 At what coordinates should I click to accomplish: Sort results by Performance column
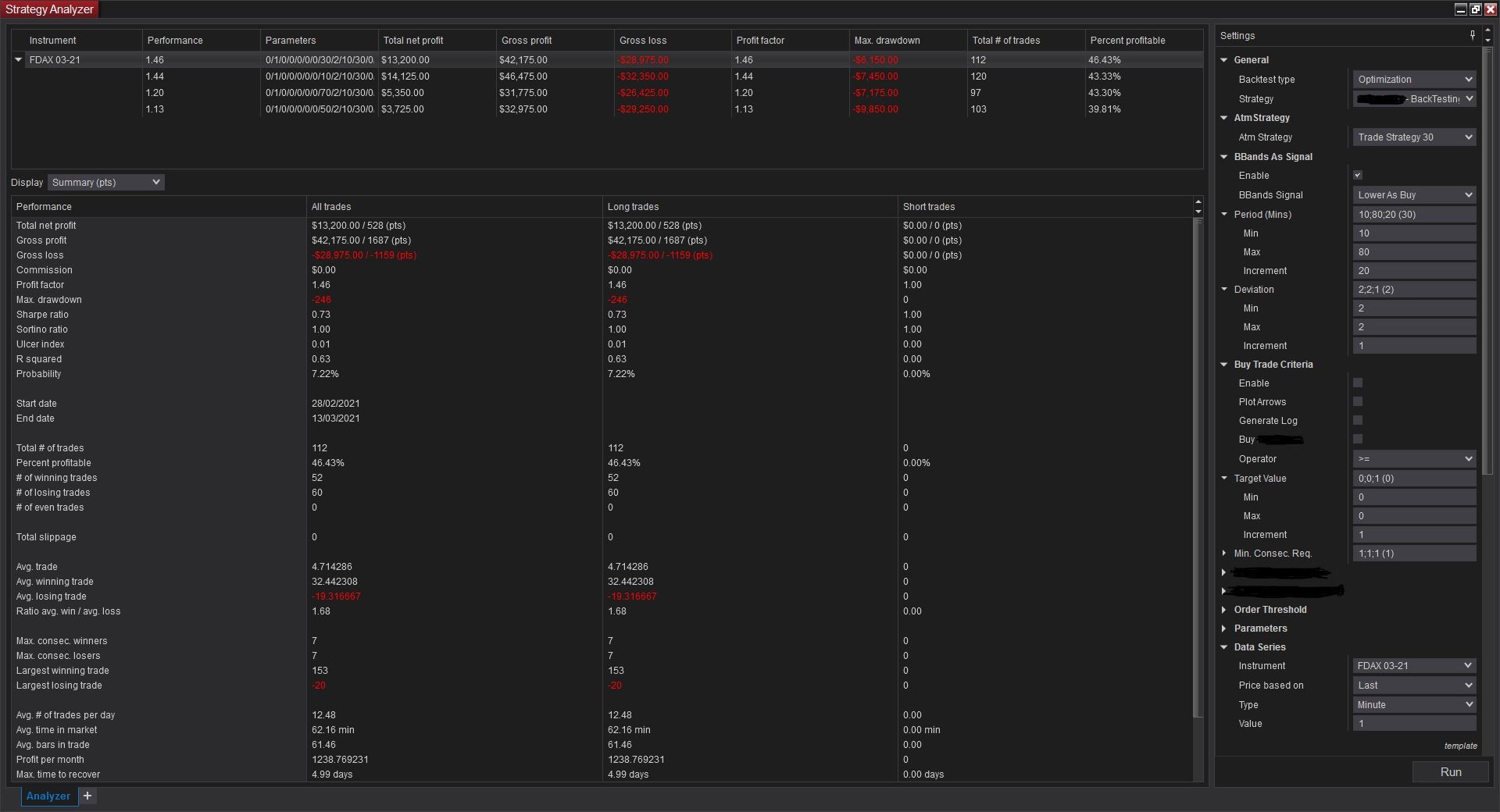[201, 41]
